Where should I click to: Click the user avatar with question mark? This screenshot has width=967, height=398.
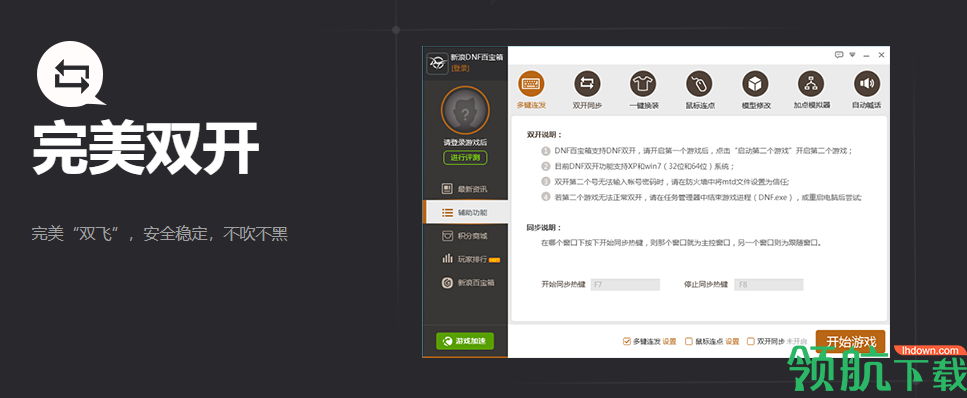(465, 110)
